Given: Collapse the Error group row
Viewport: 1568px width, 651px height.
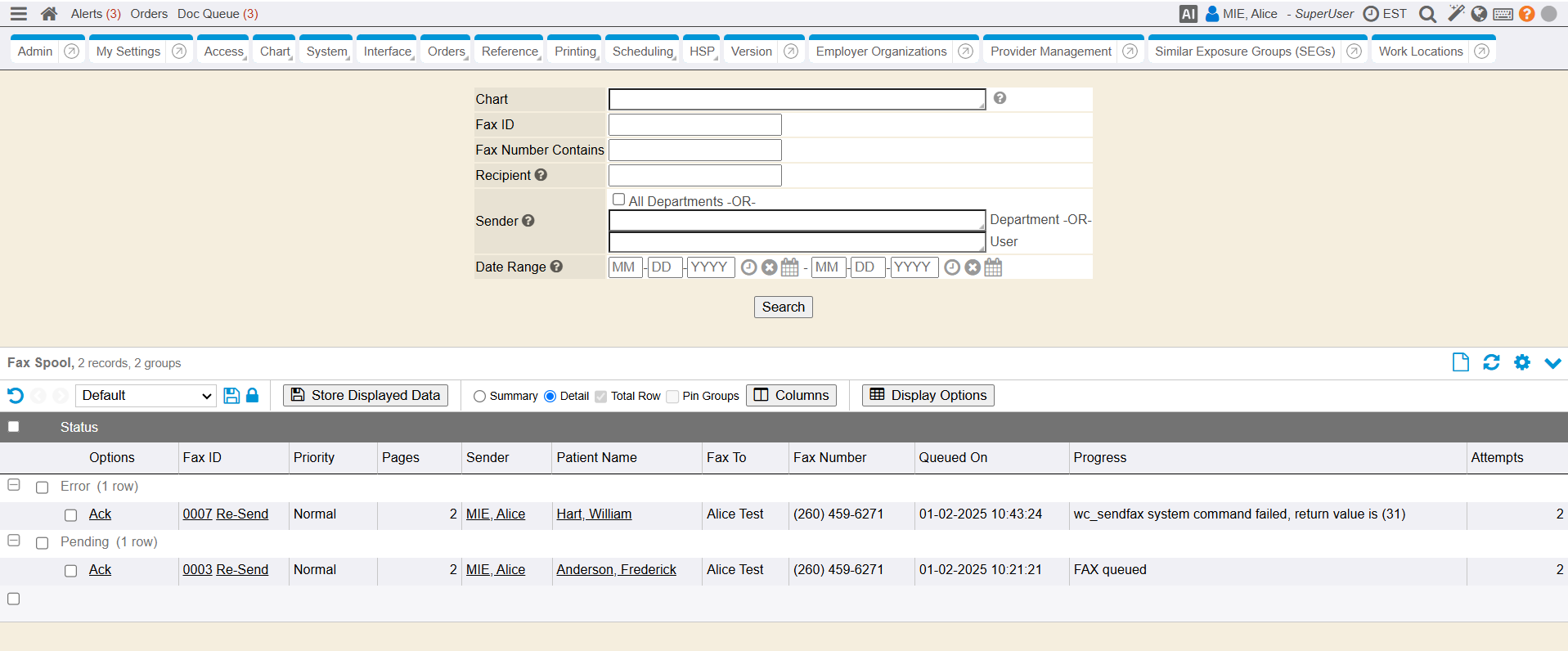Looking at the screenshot, I should point(14,485).
